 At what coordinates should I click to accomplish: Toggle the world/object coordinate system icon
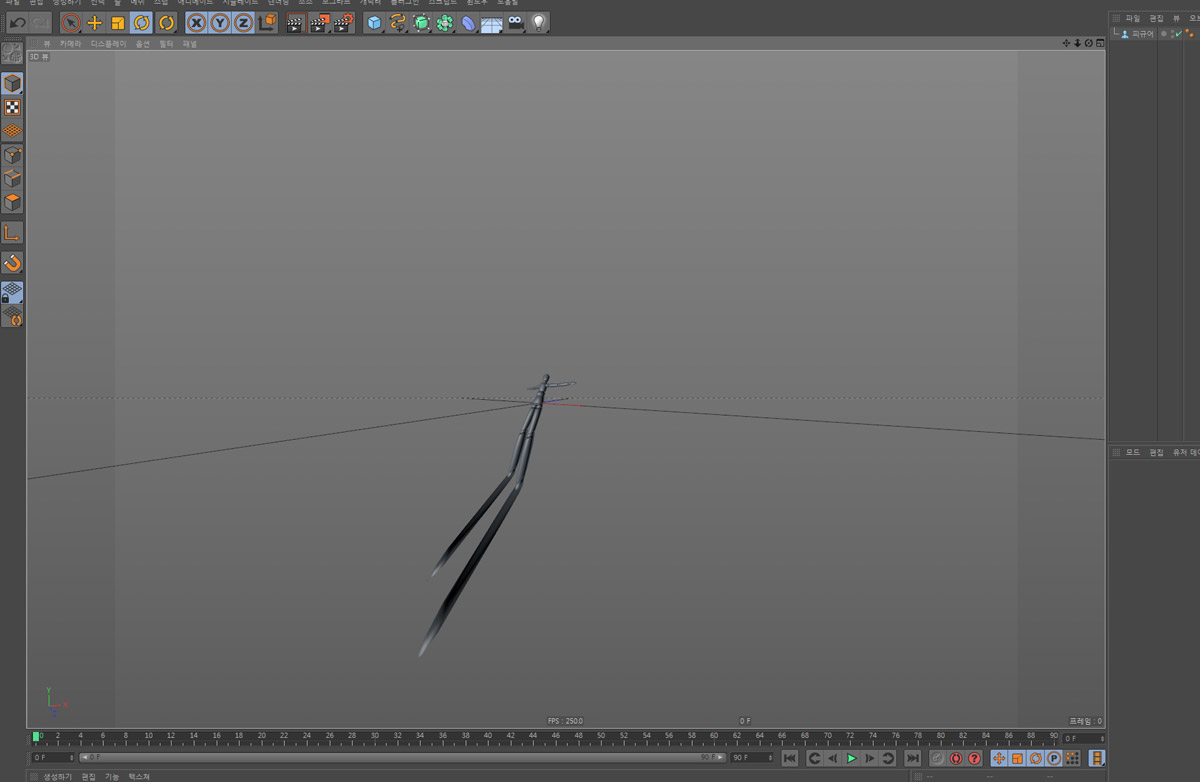267,22
